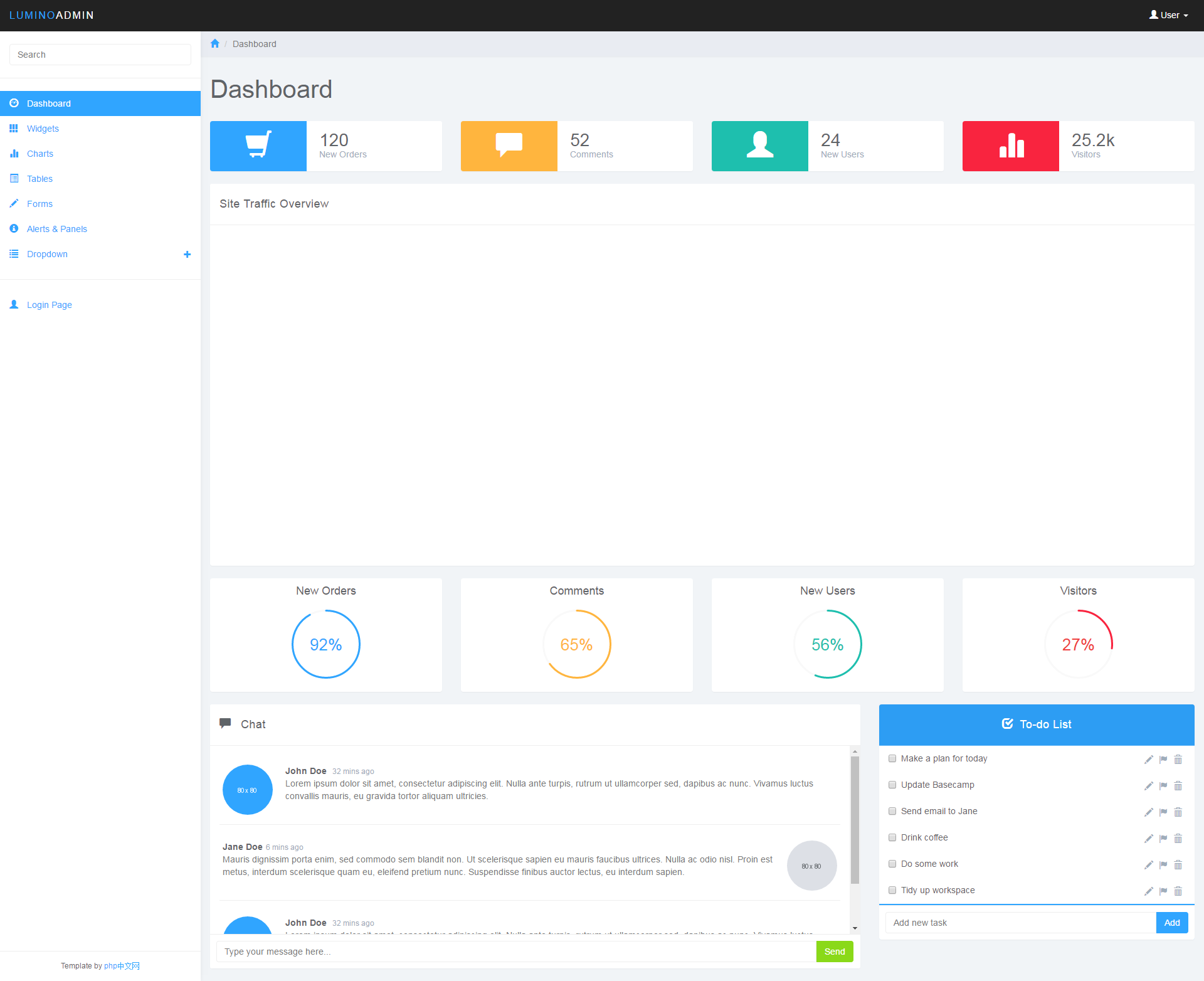Viewport: 1204px width, 981px height.
Task: Flag the 'Send email to Jane' task
Action: coord(1163,812)
